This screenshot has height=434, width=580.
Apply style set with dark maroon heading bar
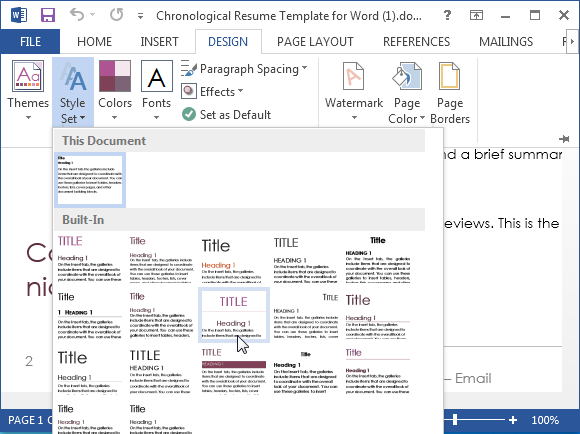coord(233,370)
